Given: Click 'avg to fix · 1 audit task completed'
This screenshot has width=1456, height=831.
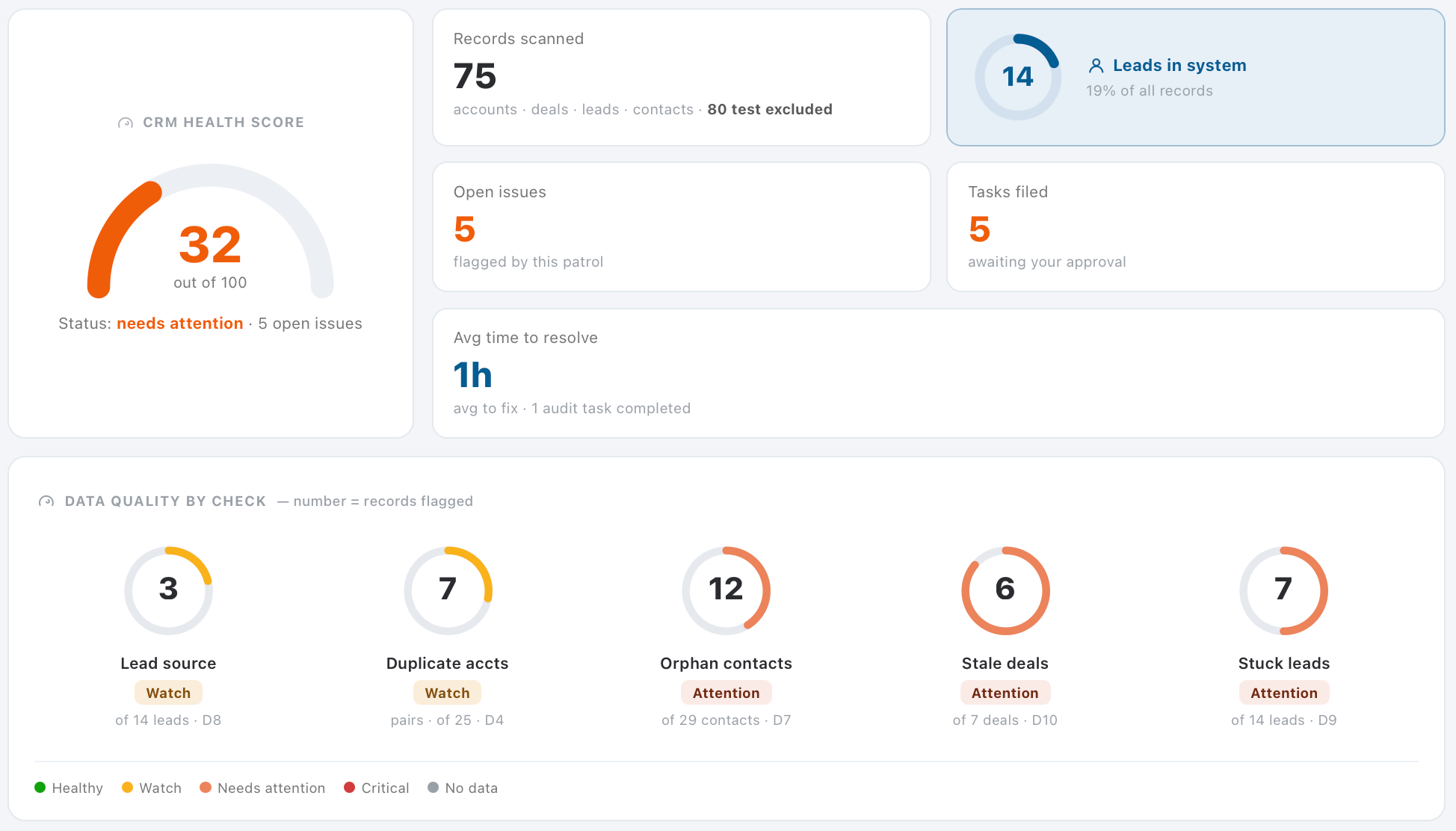Looking at the screenshot, I should [x=572, y=409].
